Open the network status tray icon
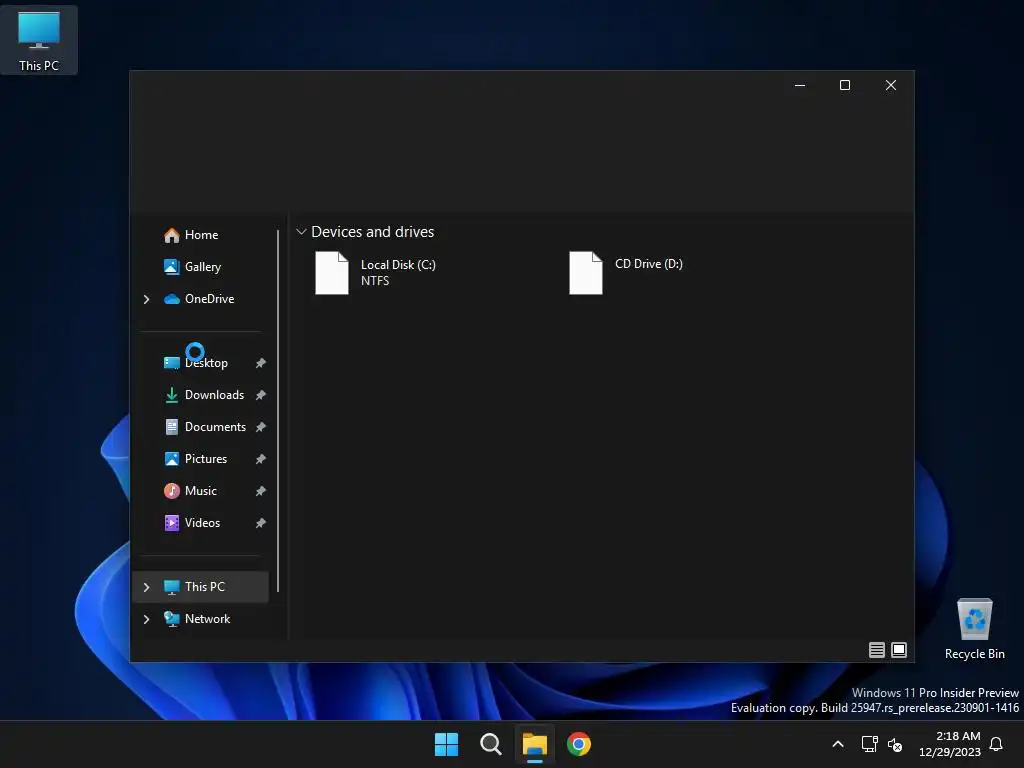 click(869, 744)
